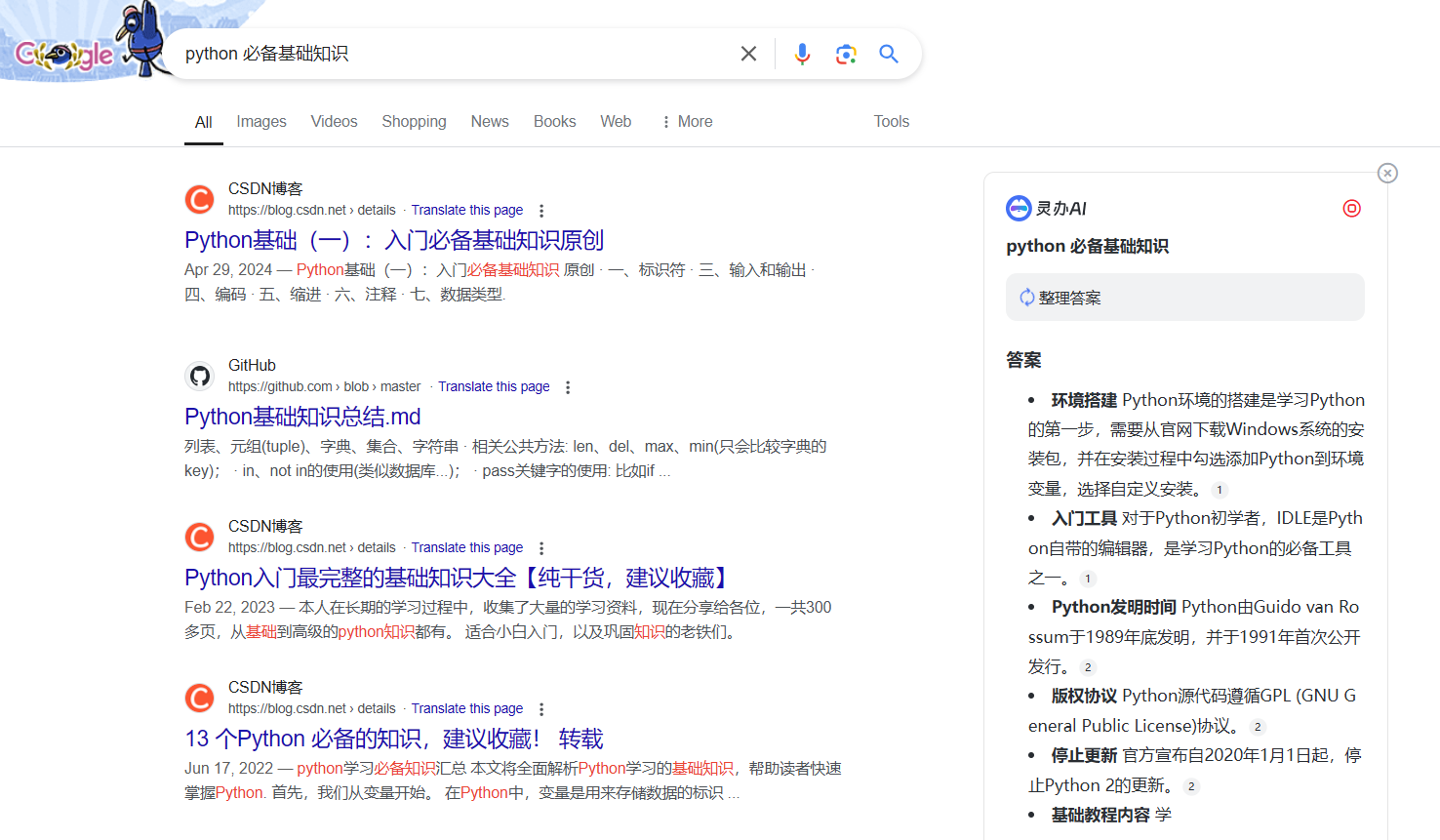Open citation 2 after 版权协议 item
Screen dimensions: 1440x840
pyautogui.click(x=1258, y=727)
